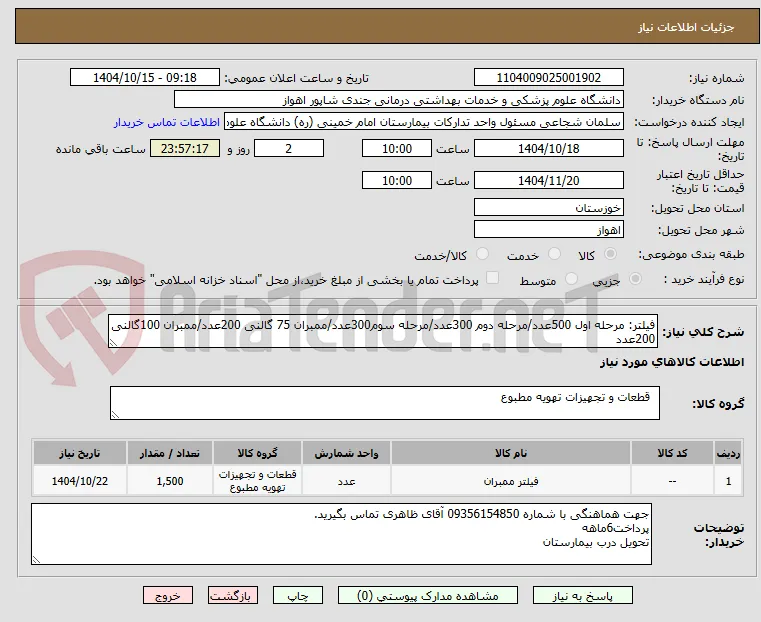Viewport: 761px width, 622px height.
Task: Click the 'خروج' exit button
Action: coord(168,595)
